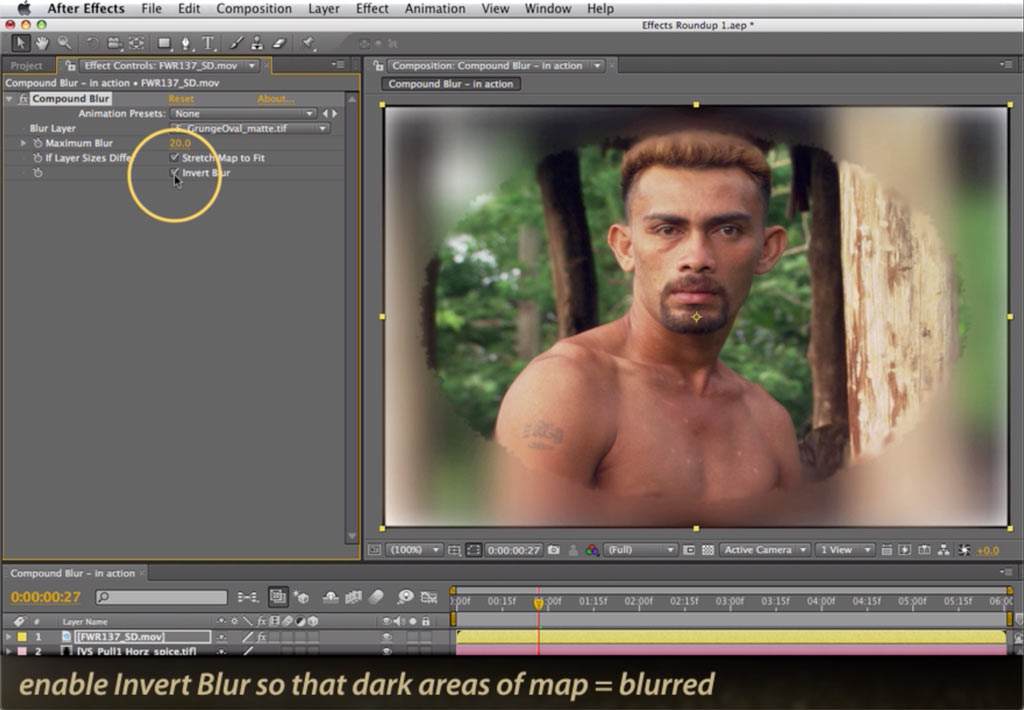
Task: Expand layer 1 FWR137_SD.mov triangle
Action: tap(8, 636)
